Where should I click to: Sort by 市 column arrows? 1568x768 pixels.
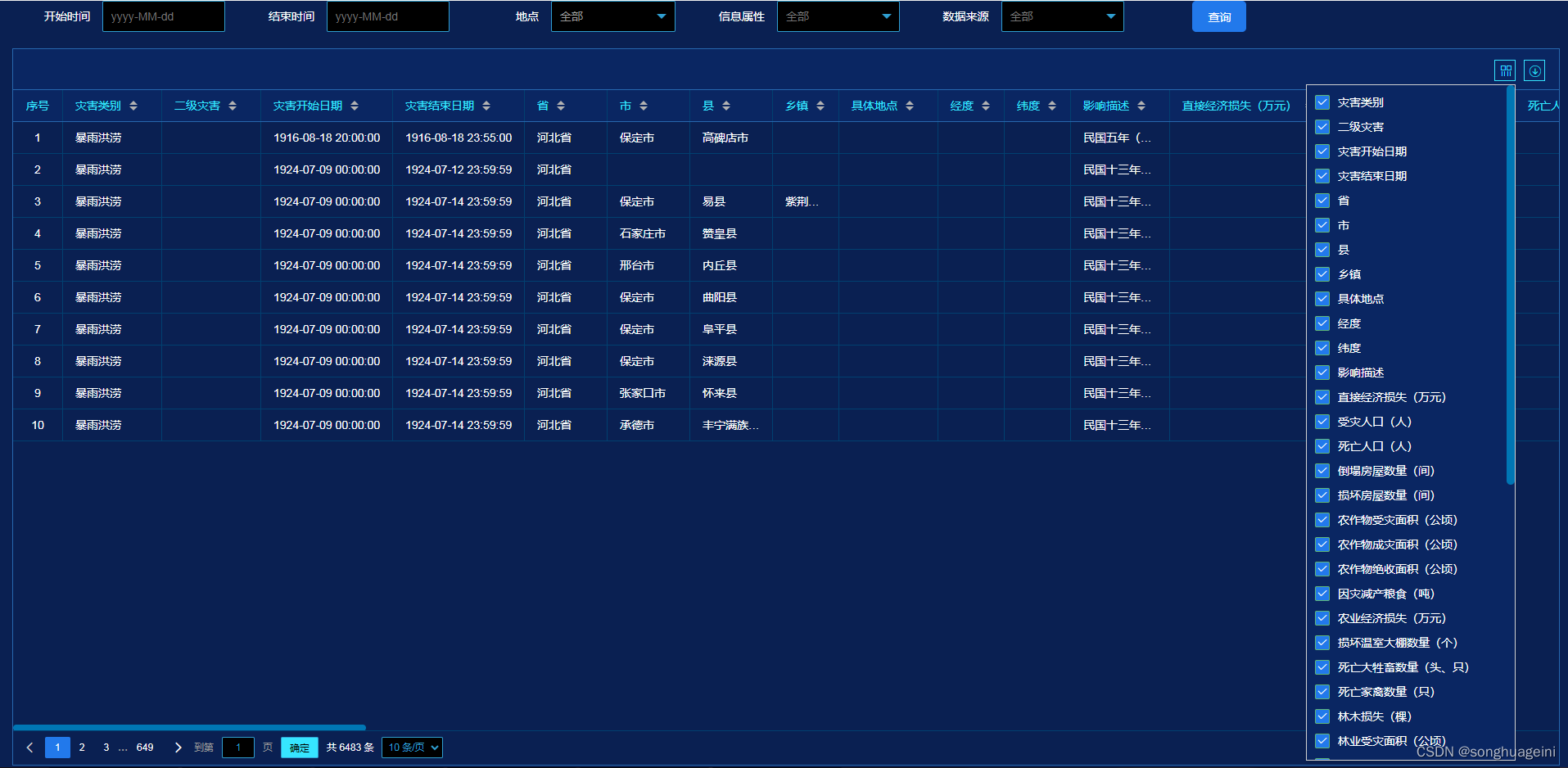tap(644, 106)
